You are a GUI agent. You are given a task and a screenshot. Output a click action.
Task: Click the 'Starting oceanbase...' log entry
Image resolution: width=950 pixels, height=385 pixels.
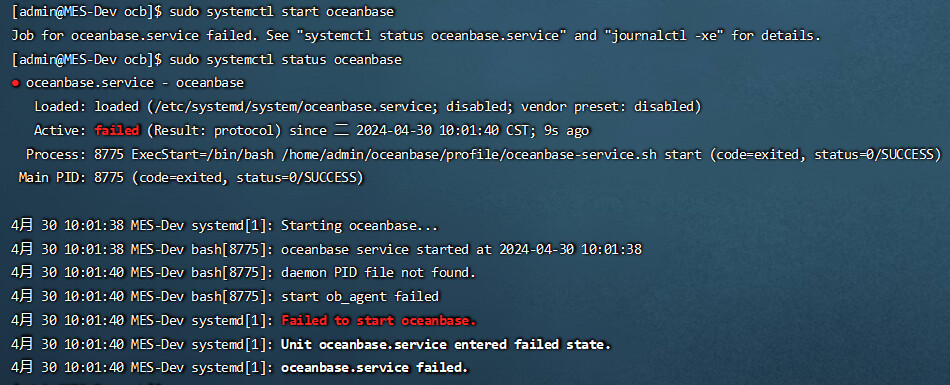coord(360,226)
